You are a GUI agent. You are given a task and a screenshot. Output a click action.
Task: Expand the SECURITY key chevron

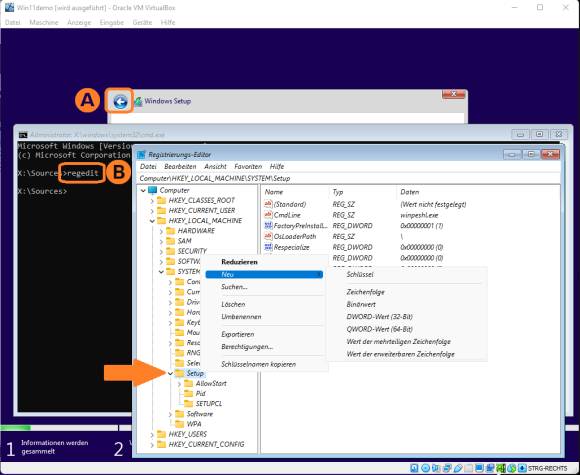[x=161, y=251]
